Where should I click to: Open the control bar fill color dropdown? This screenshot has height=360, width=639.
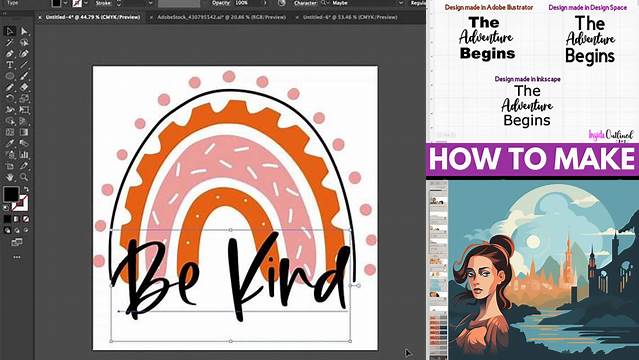click(65, 3)
